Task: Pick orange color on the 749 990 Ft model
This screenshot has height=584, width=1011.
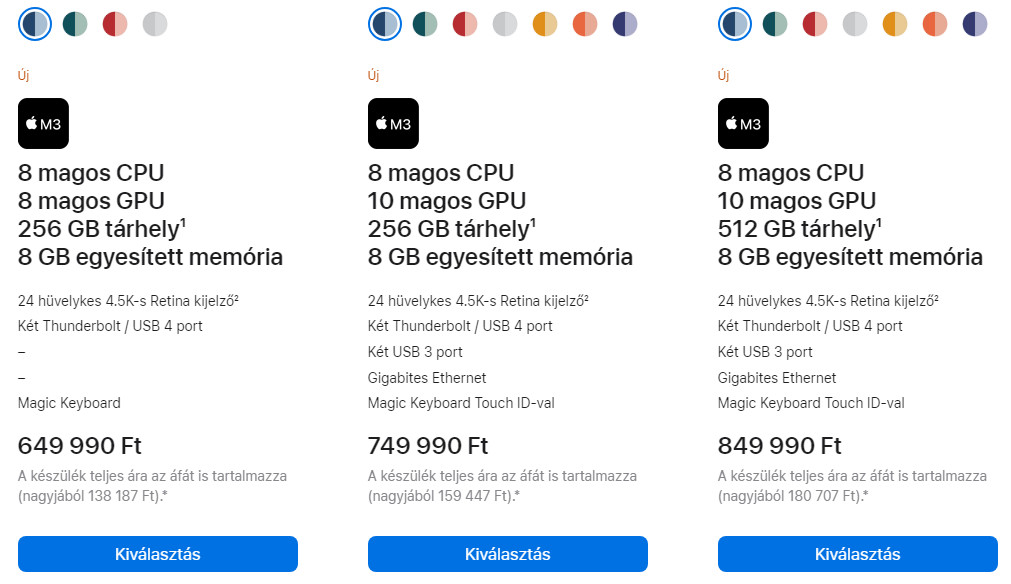Action: [x=585, y=24]
